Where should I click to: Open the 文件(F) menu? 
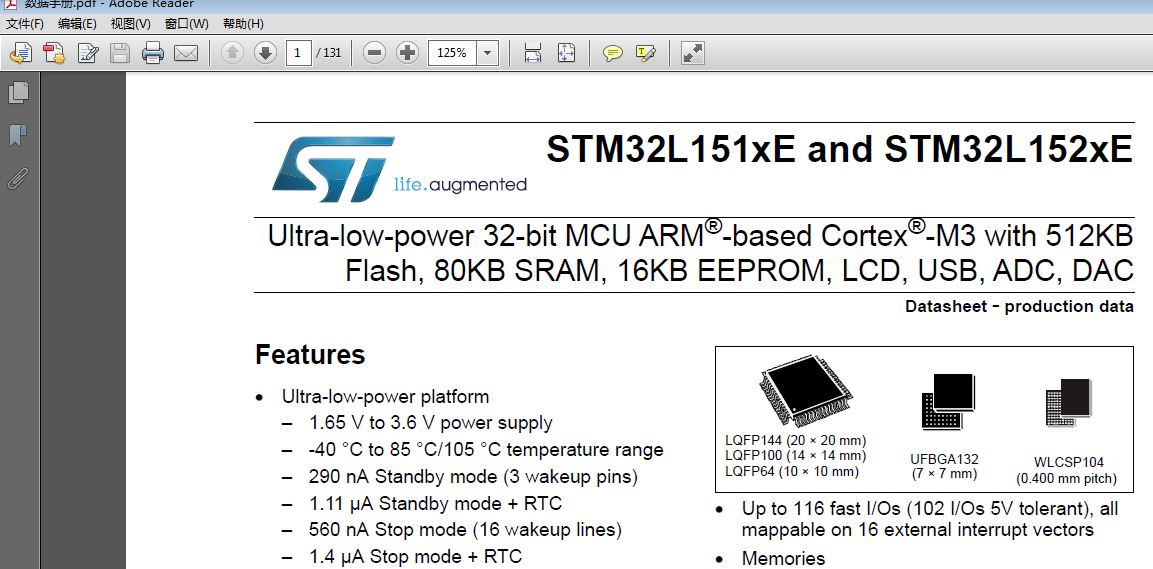pyautogui.click(x=25, y=24)
